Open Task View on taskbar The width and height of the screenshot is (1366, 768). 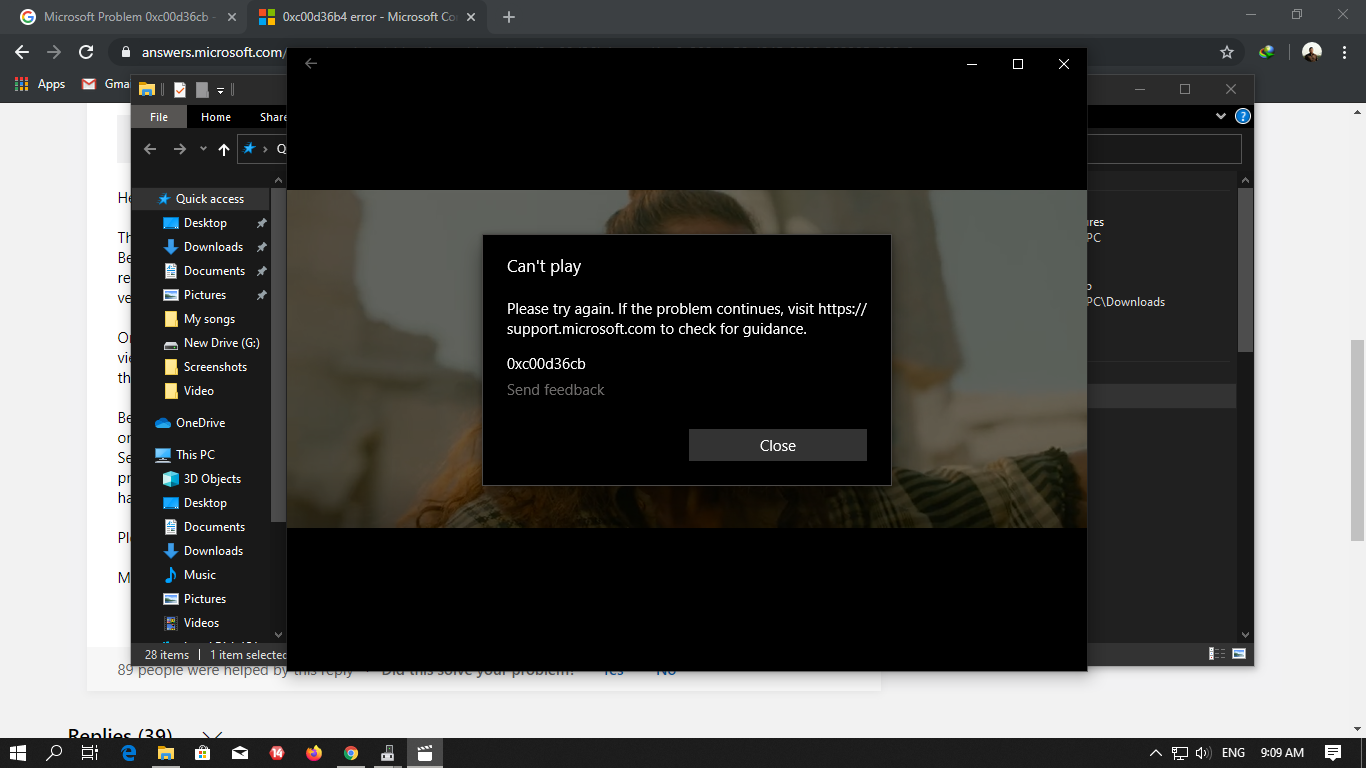[x=90, y=753]
